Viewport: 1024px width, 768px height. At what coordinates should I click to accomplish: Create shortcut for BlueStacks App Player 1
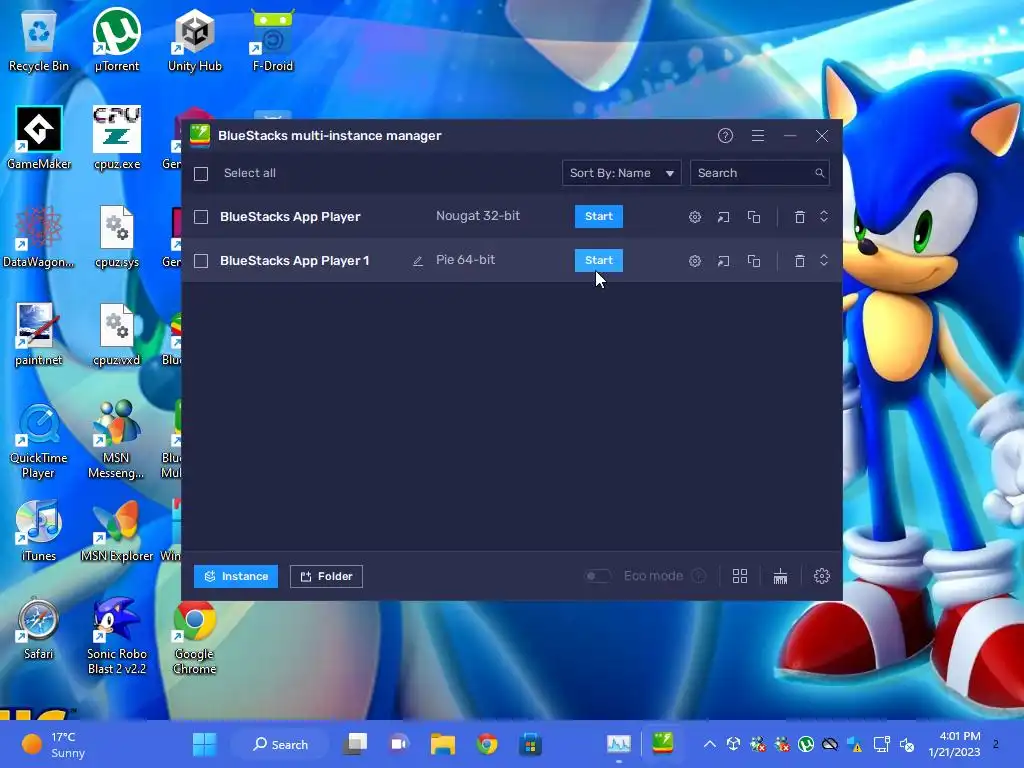click(x=724, y=261)
